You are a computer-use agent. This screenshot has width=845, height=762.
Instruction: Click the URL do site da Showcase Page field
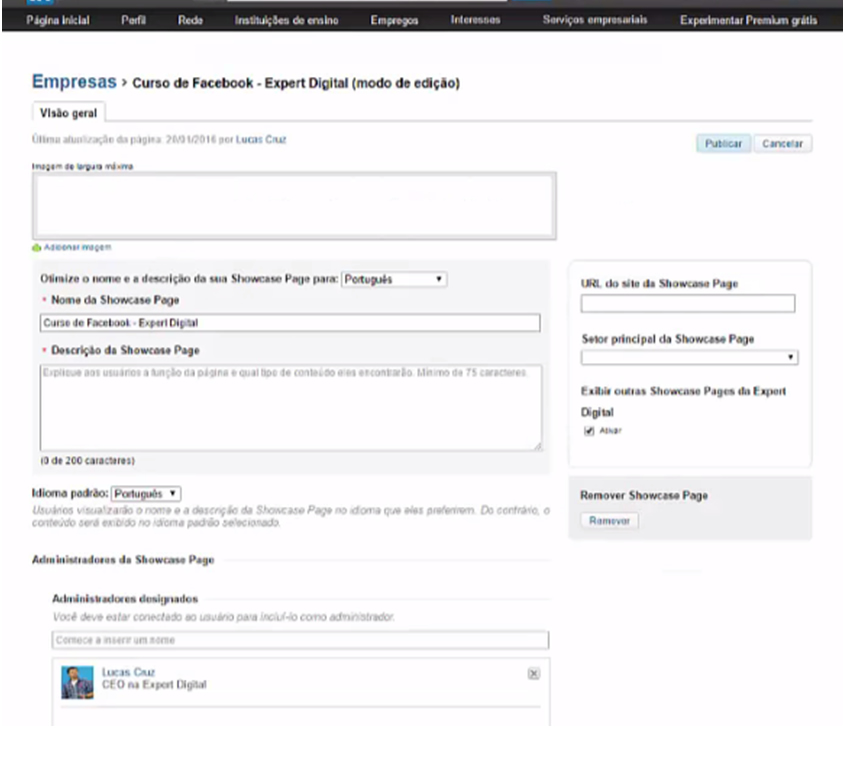point(688,303)
